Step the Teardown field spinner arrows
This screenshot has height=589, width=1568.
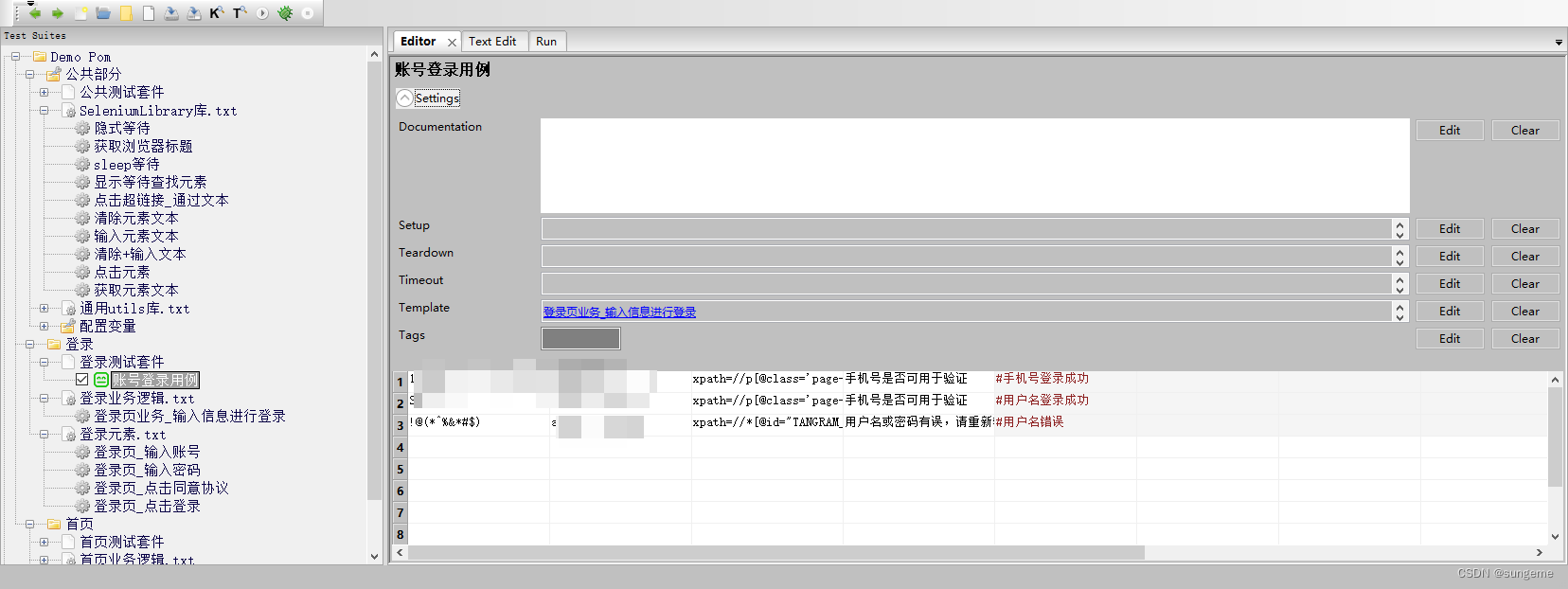click(x=1399, y=257)
